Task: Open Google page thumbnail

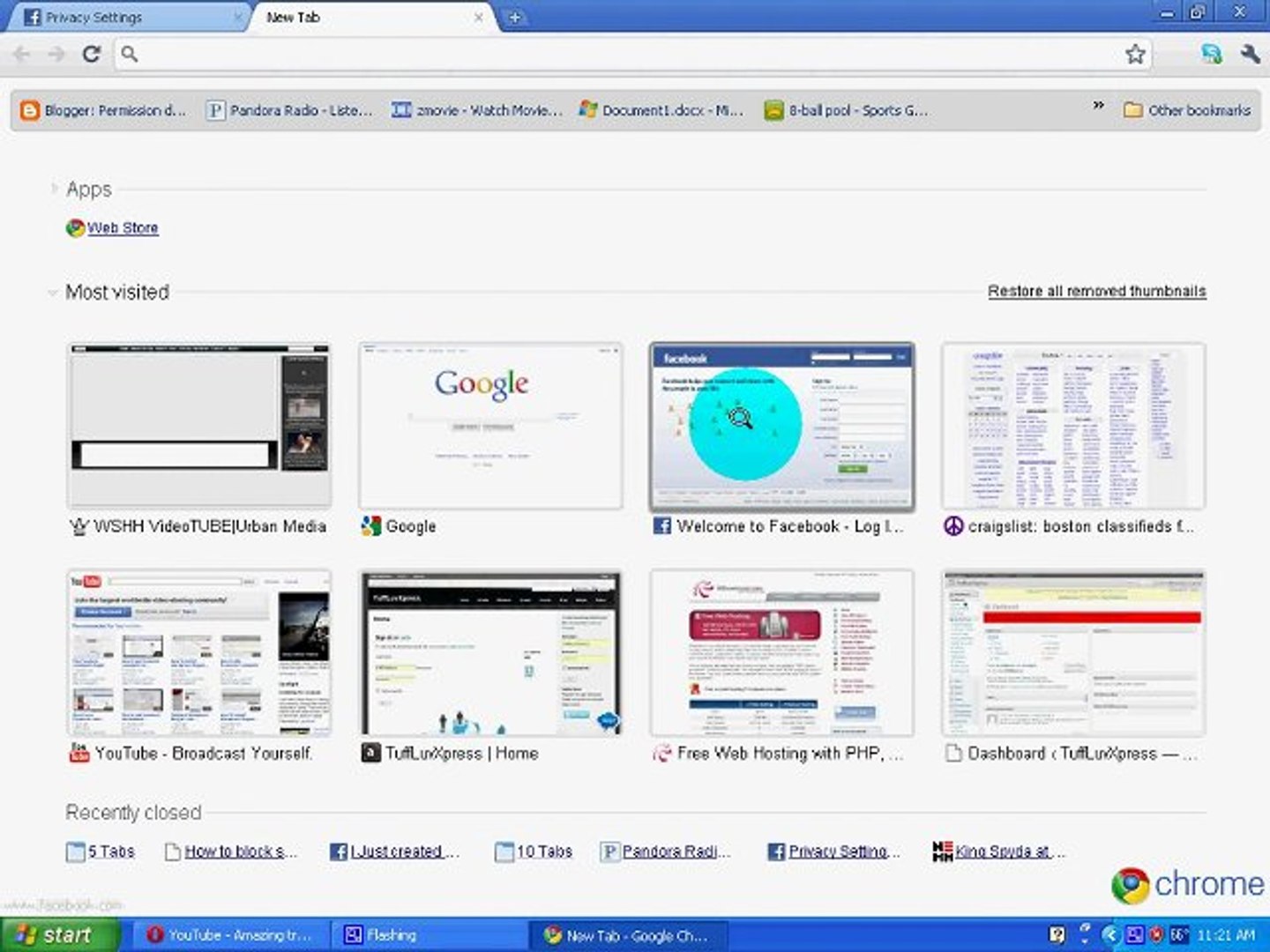Action: [490, 426]
